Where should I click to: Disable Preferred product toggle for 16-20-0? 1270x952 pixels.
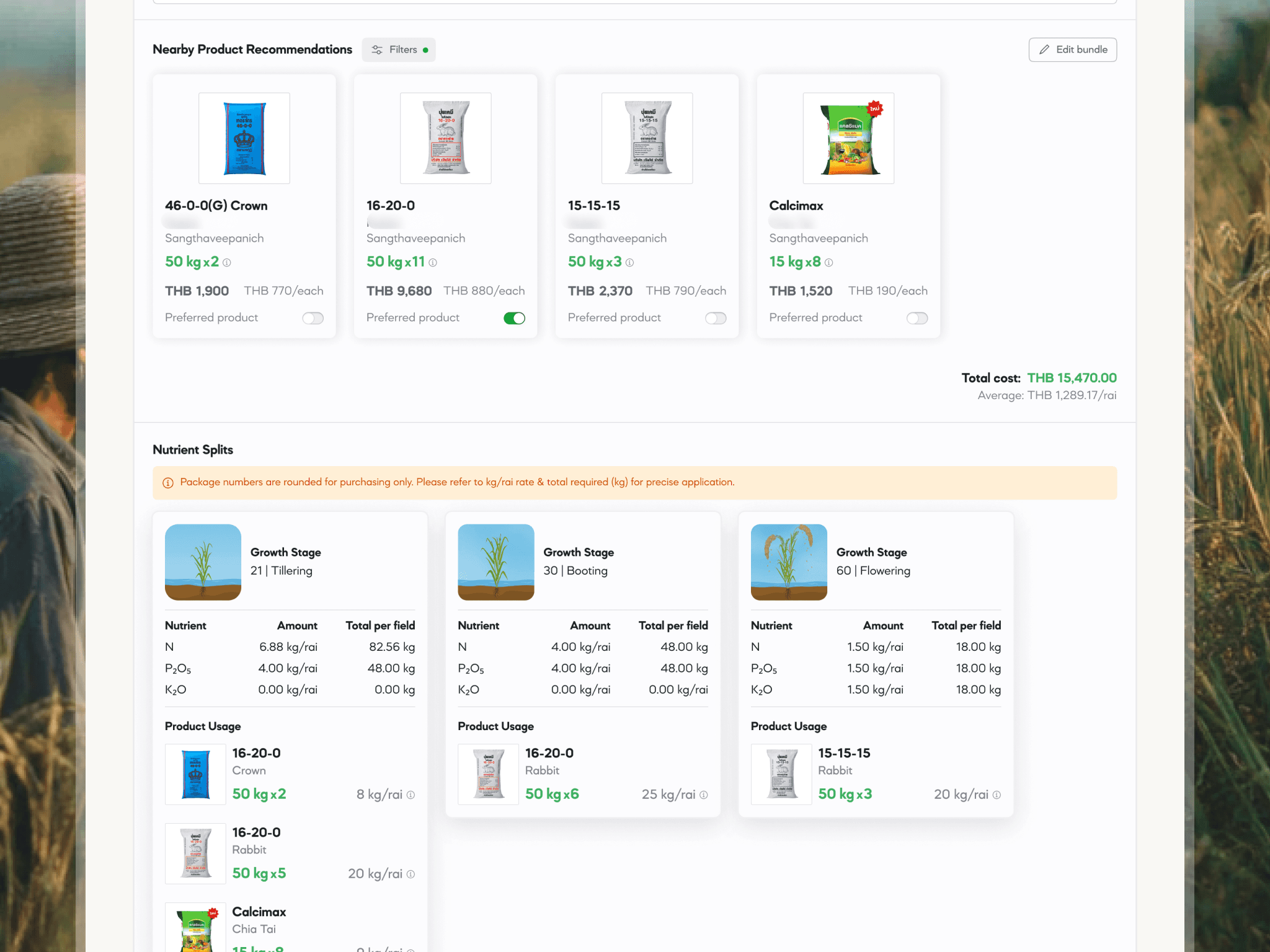(514, 318)
